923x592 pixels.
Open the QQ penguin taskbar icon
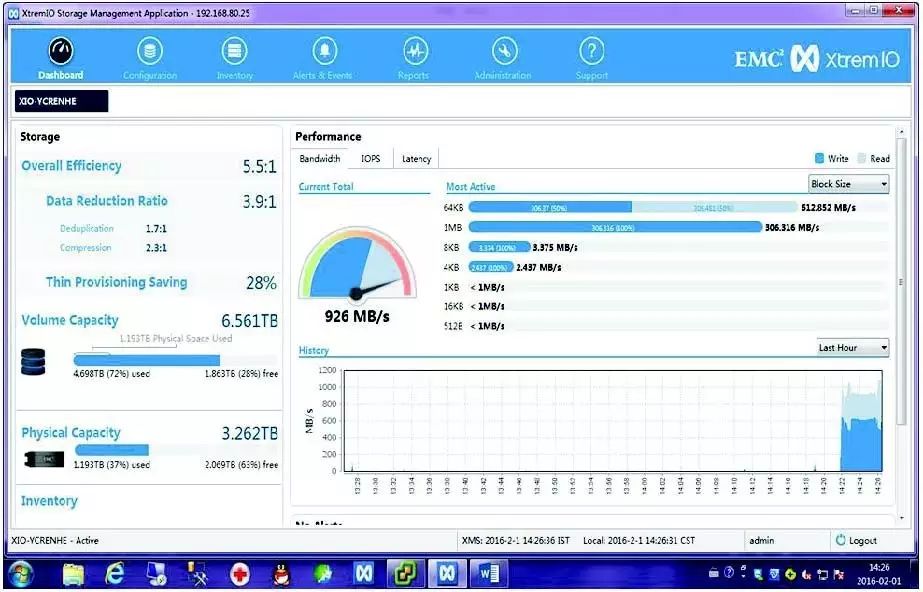pyautogui.click(x=282, y=574)
